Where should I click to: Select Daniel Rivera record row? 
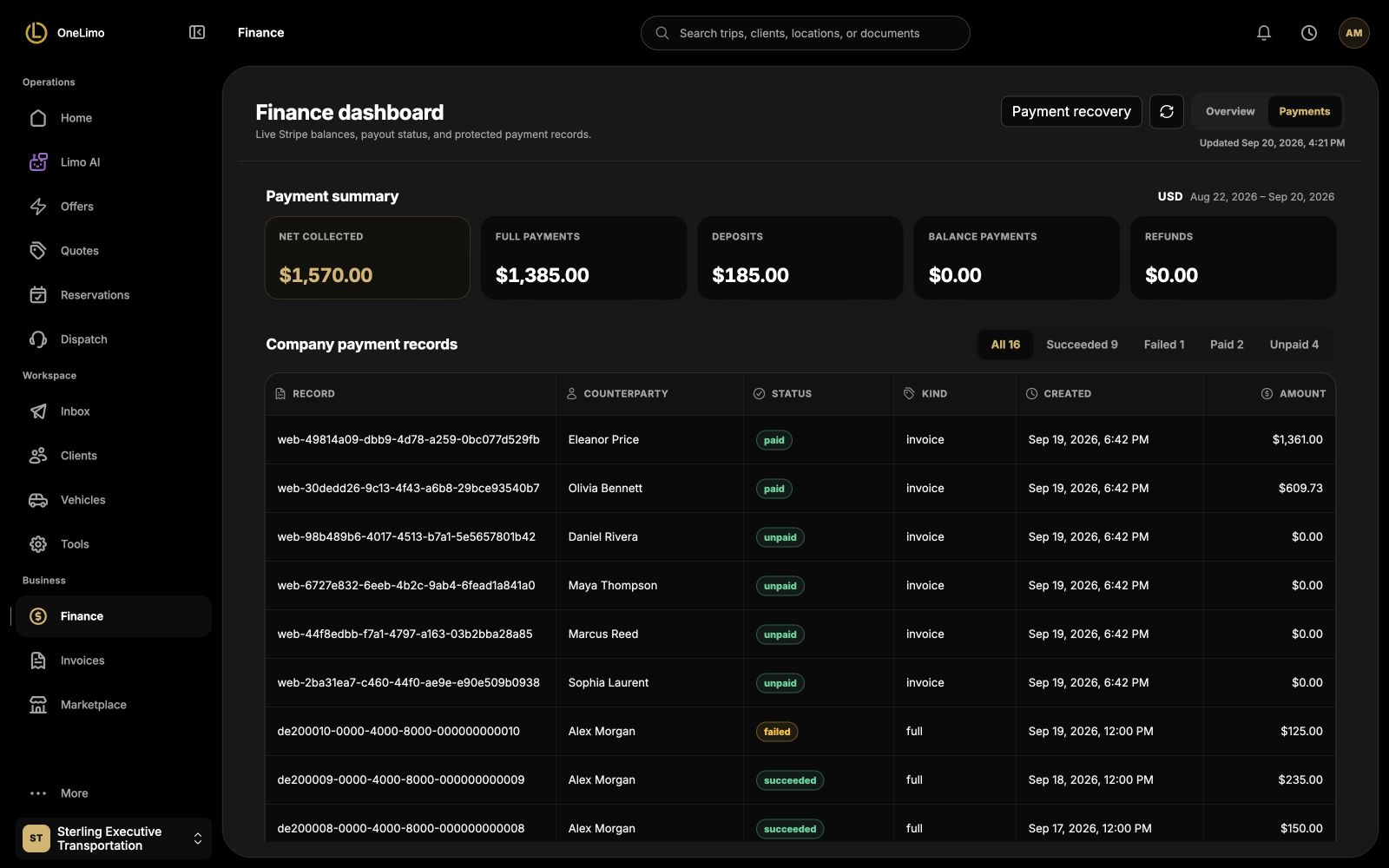(800, 537)
